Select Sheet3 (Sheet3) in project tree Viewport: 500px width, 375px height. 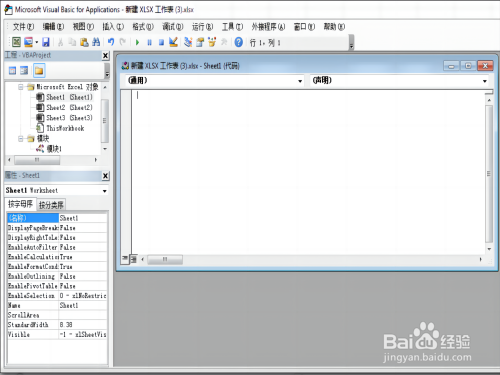pos(64,118)
